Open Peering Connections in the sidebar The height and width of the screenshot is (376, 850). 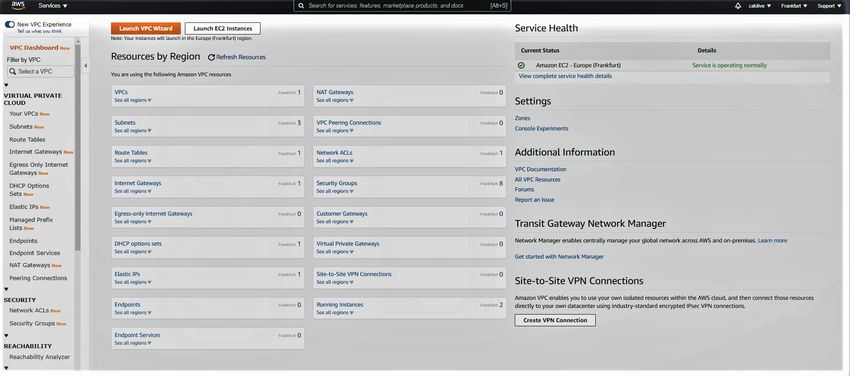[38, 278]
